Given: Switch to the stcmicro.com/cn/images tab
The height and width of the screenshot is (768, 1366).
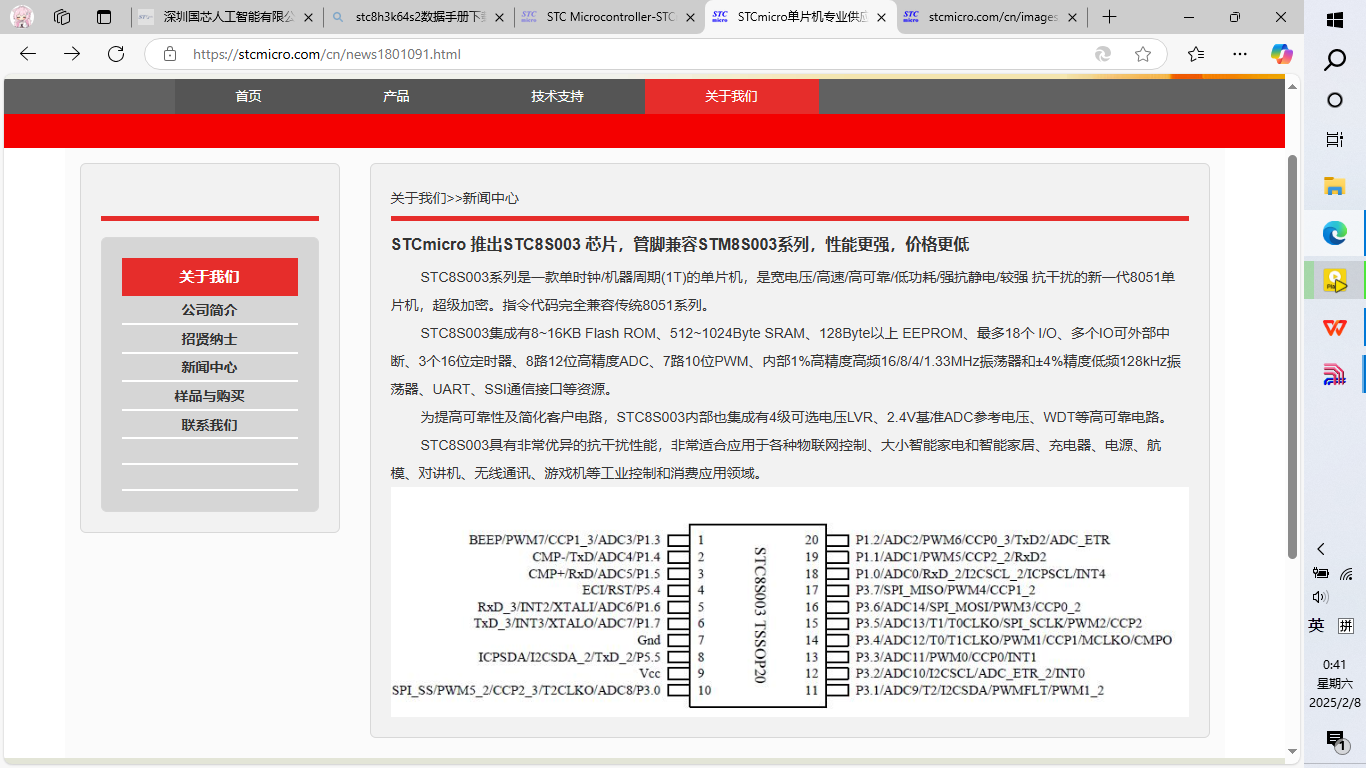Looking at the screenshot, I should click(x=992, y=17).
